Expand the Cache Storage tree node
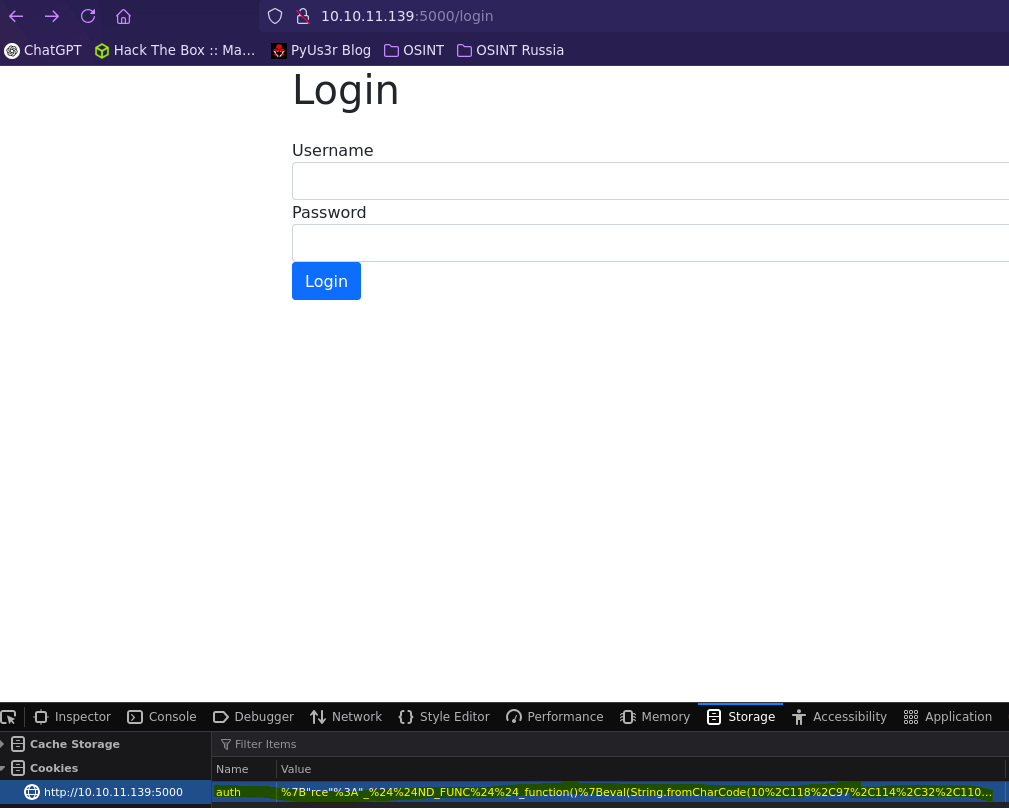The width and height of the screenshot is (1009, 808). coord(3,744)
